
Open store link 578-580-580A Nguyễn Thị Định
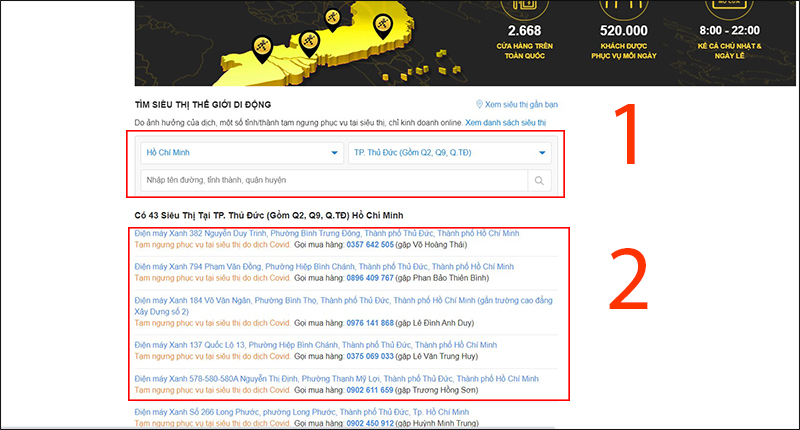[337, 378]
